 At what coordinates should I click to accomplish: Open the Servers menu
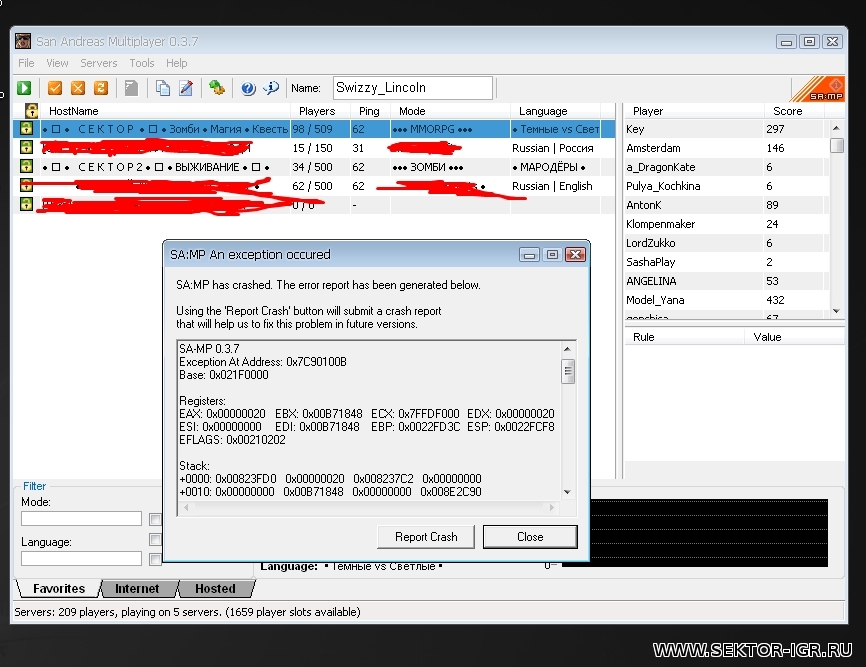tap(99, 63)
